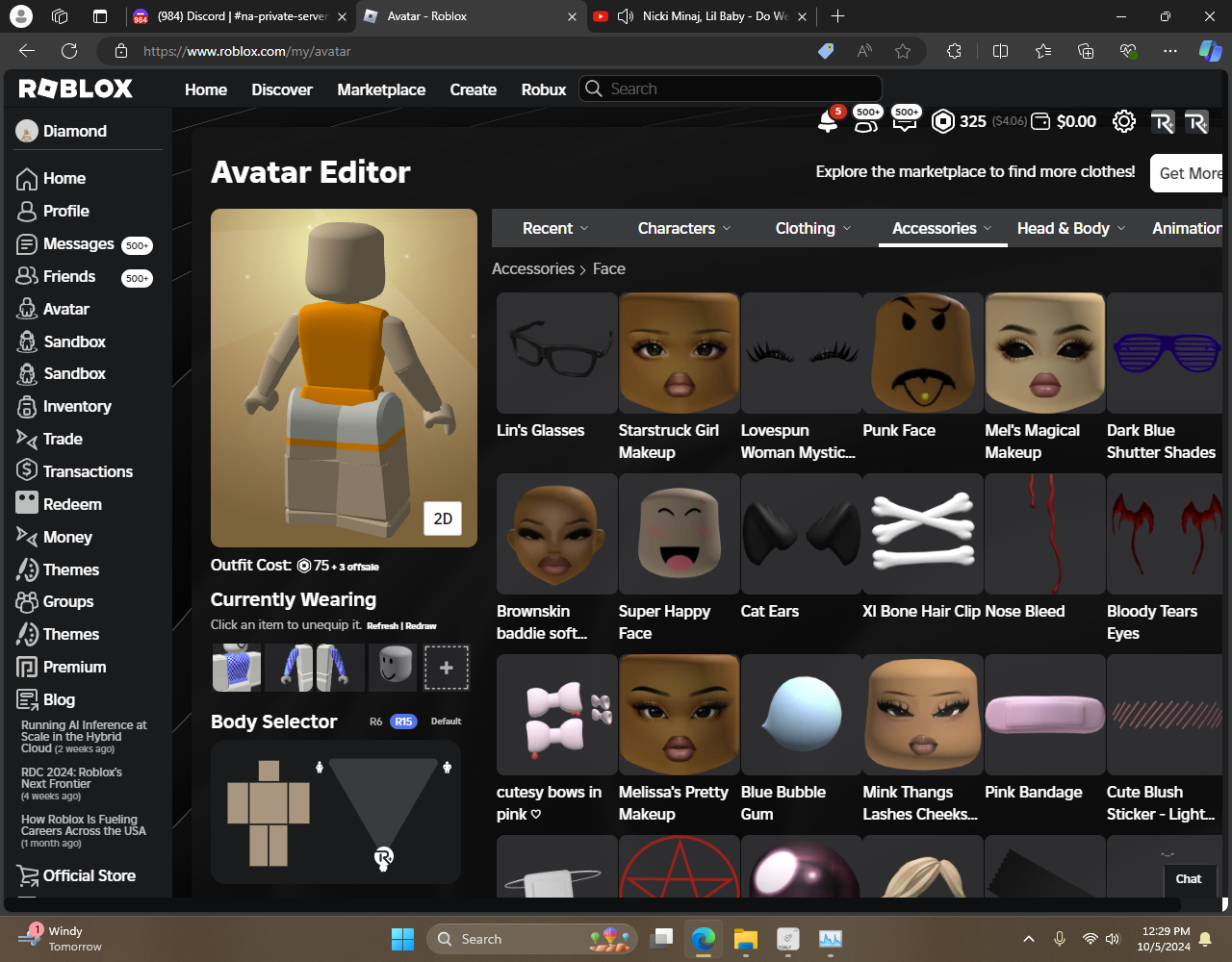Show hidden system tray icons
This screenshot has width=1232, height=962.
[x=1028, y=939]
